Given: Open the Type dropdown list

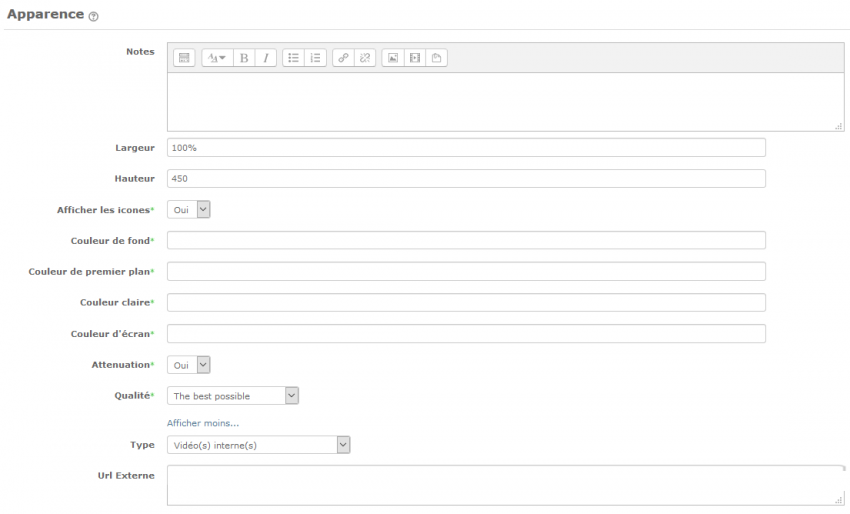Looking at the screenshot, I should coord(258,445).
